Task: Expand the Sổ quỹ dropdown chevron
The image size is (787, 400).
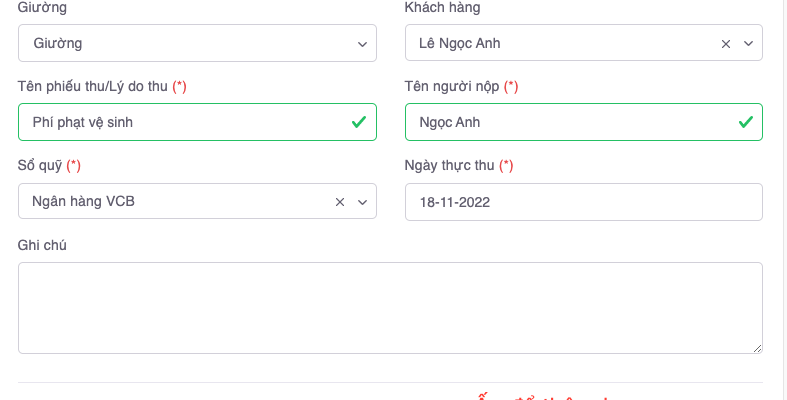Action: [361, 202]
